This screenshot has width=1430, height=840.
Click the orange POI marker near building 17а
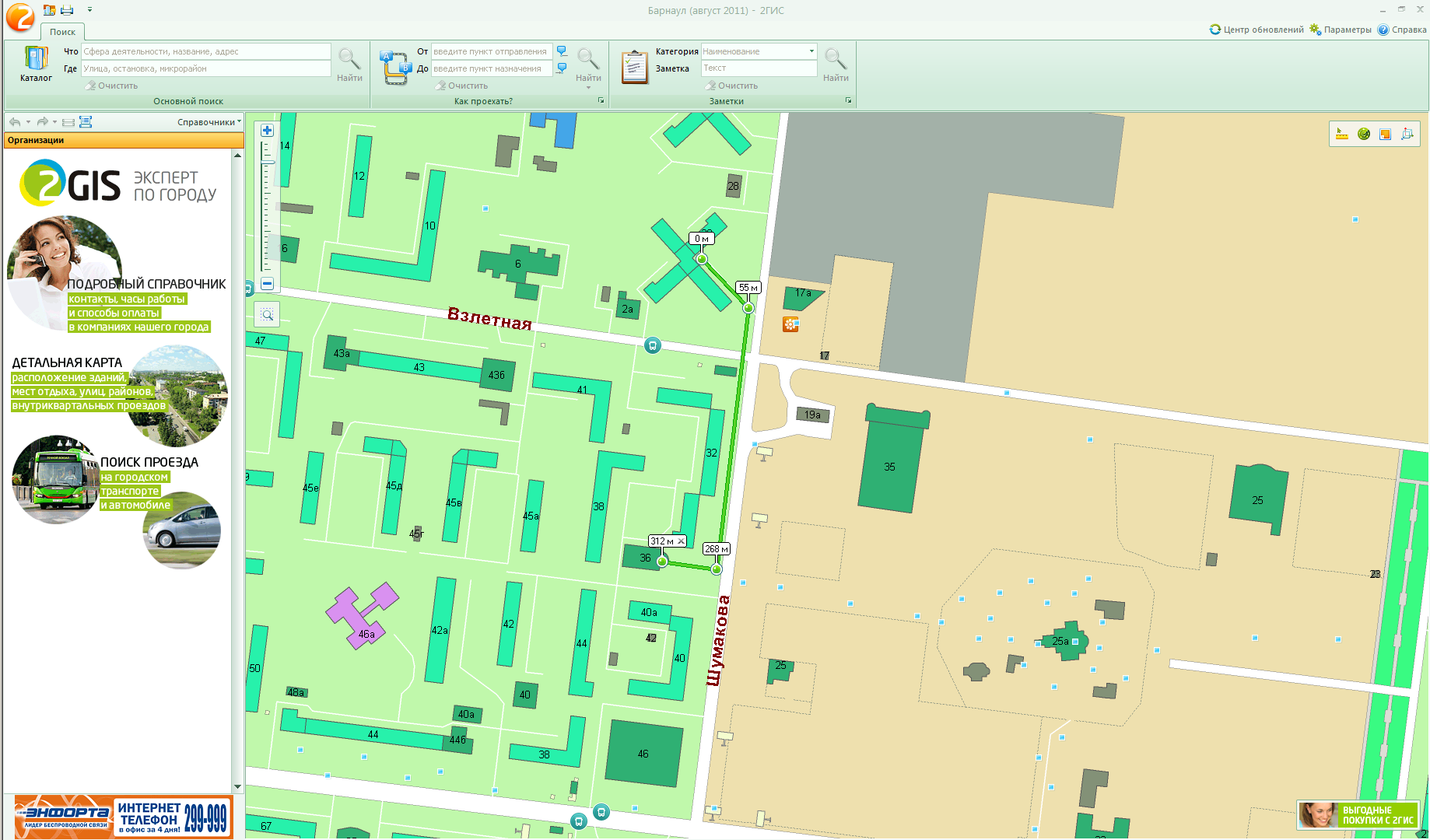(x=790, y=324)
